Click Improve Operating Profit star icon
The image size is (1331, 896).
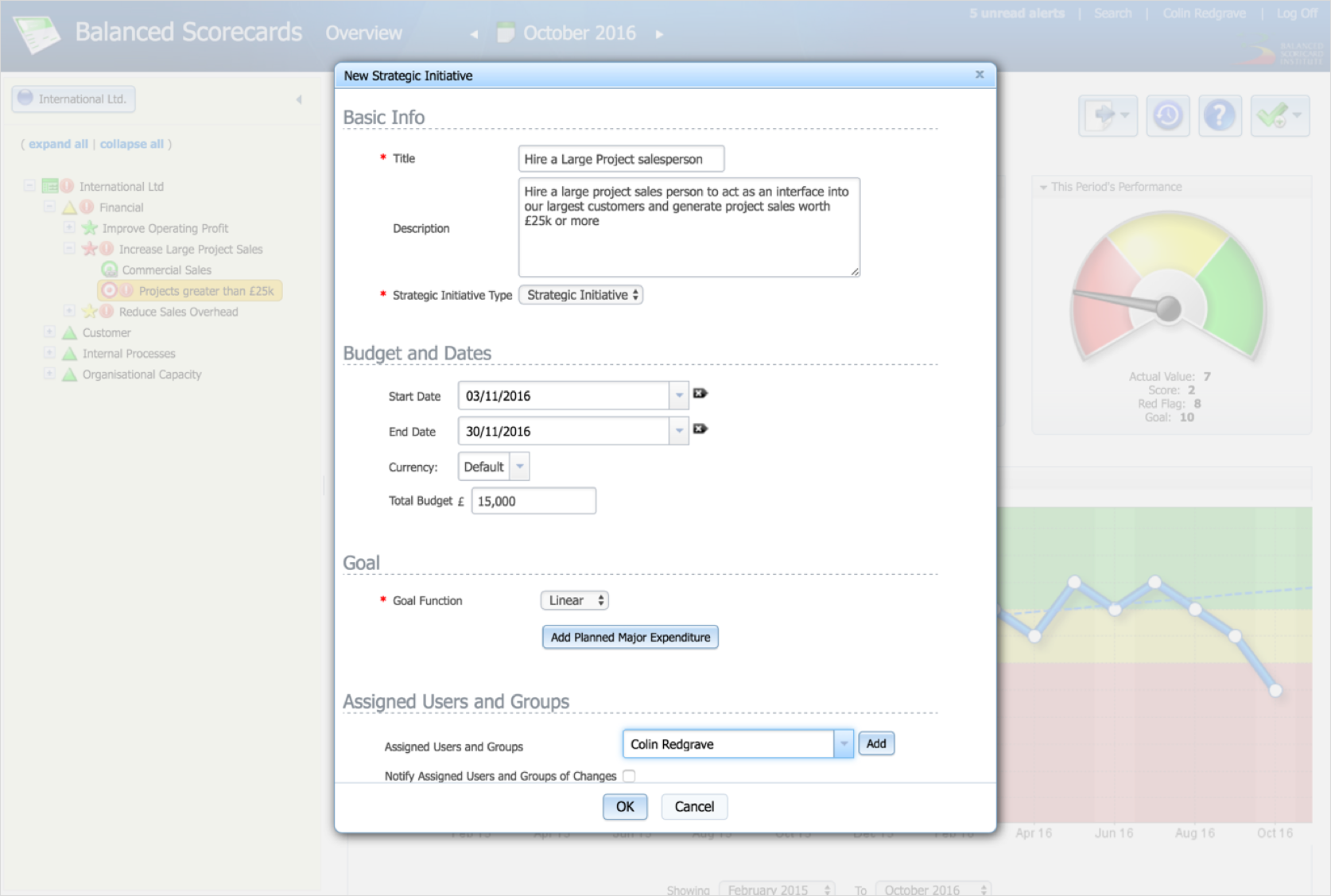[89, 228]
